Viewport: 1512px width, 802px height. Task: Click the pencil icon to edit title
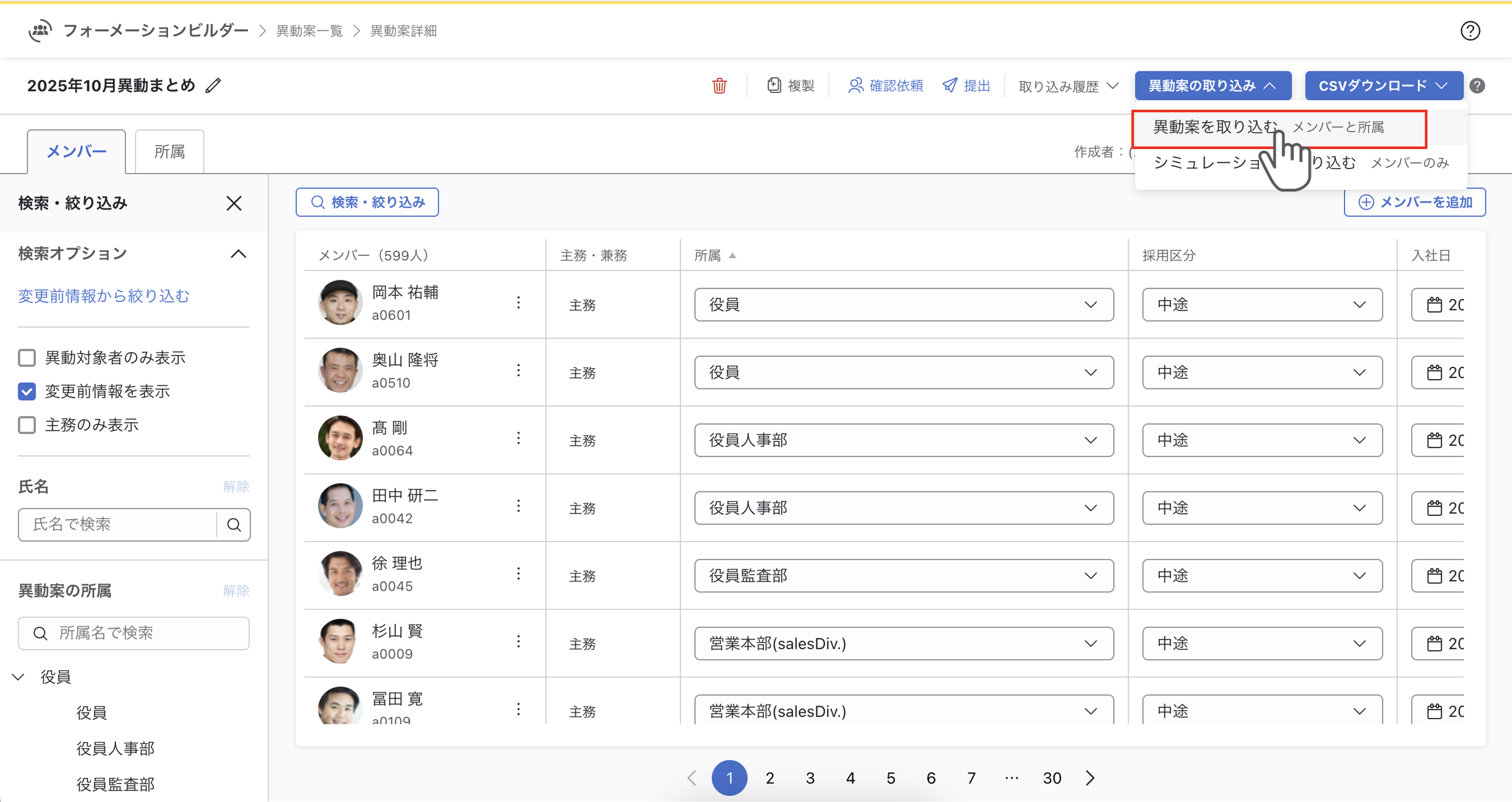pyautogui.click(x=214, y=86)
